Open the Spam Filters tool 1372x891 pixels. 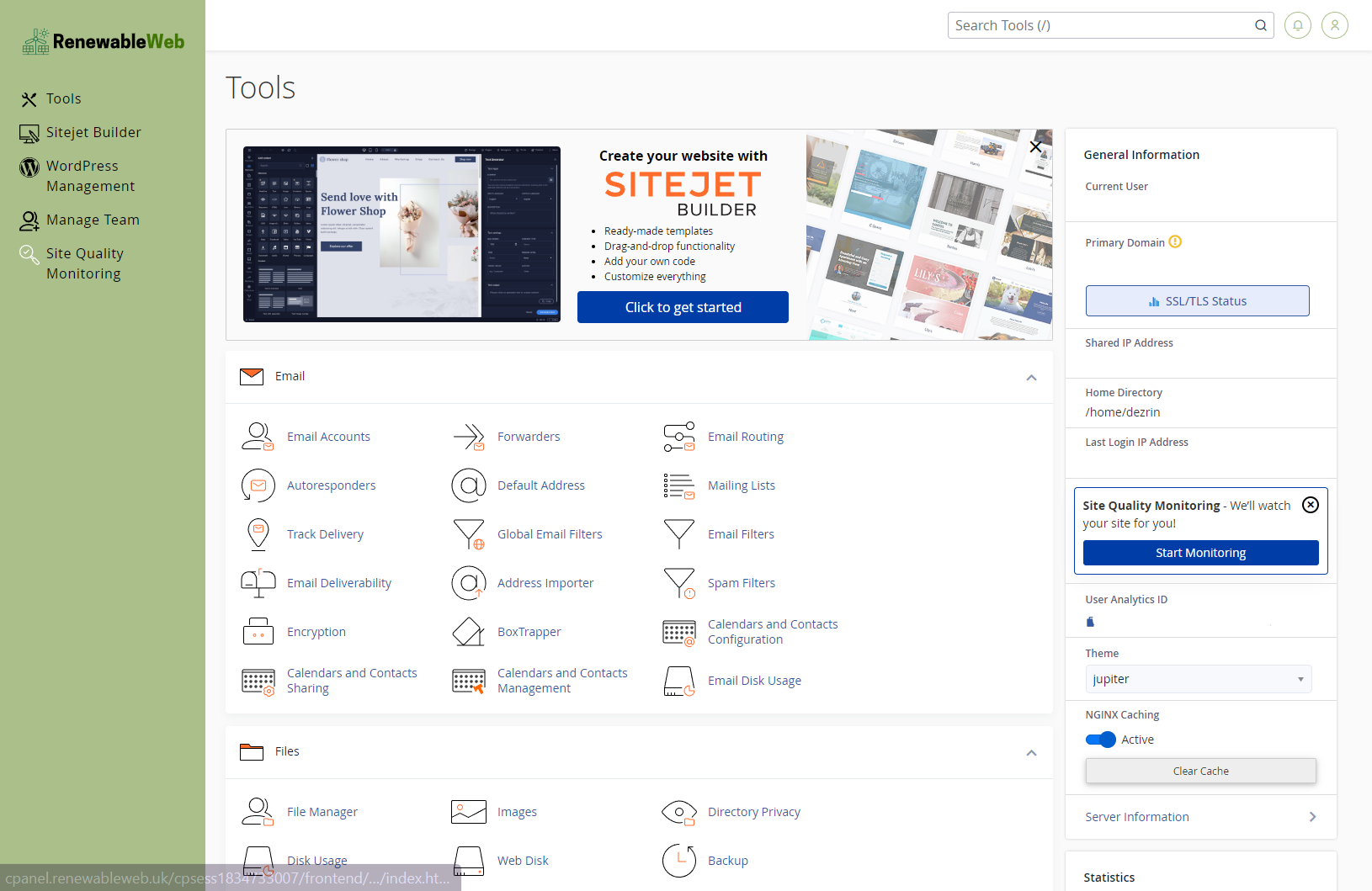click(x=742, y=582)
